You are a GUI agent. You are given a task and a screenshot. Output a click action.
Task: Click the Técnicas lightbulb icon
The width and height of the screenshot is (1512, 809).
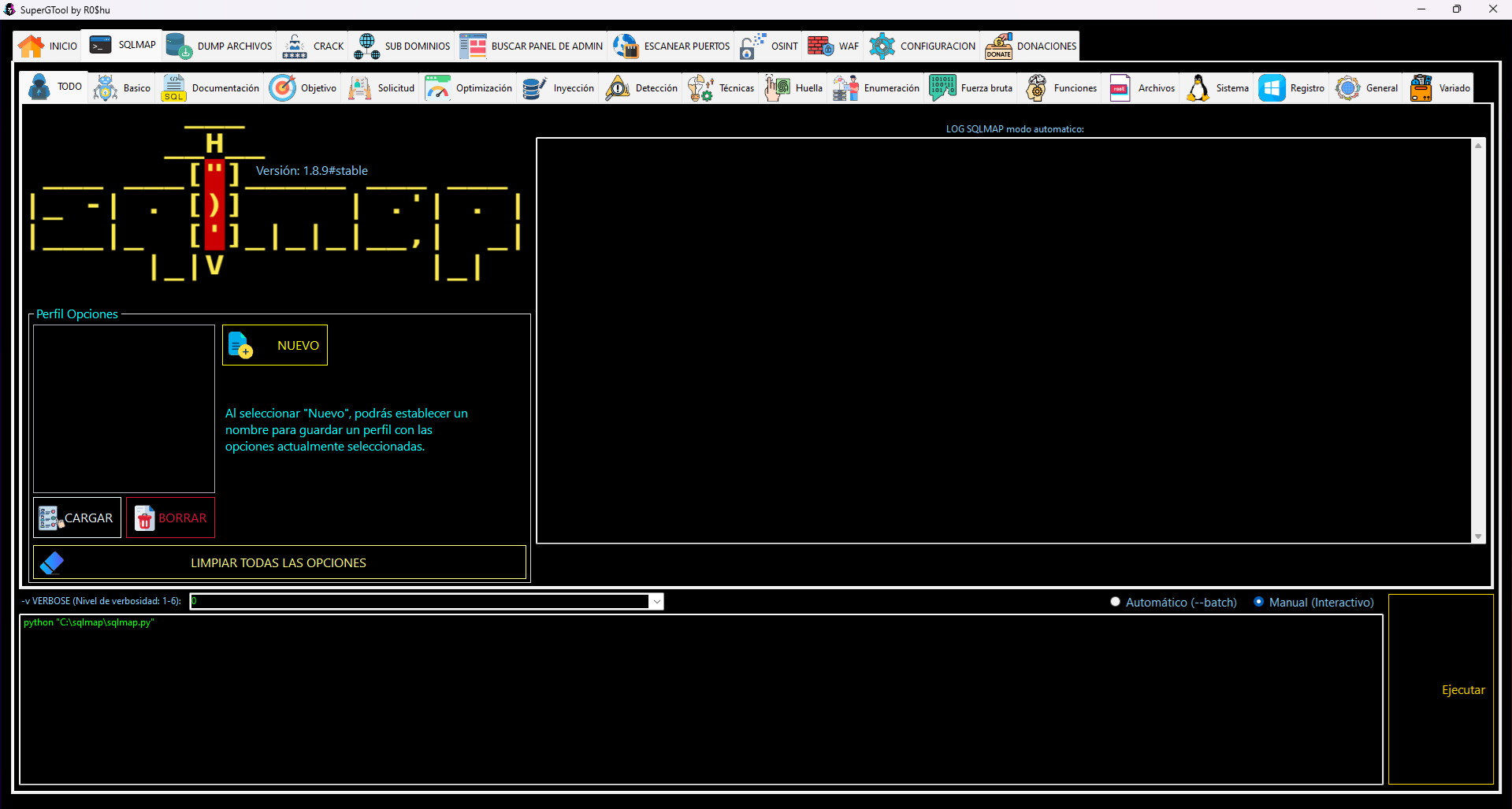(x=700, y=88)
